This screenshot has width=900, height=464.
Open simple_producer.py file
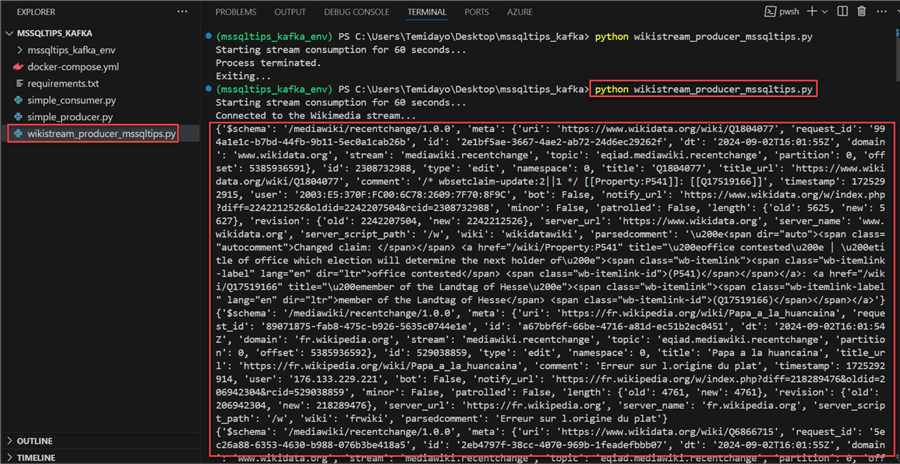(x=70, y=117)
